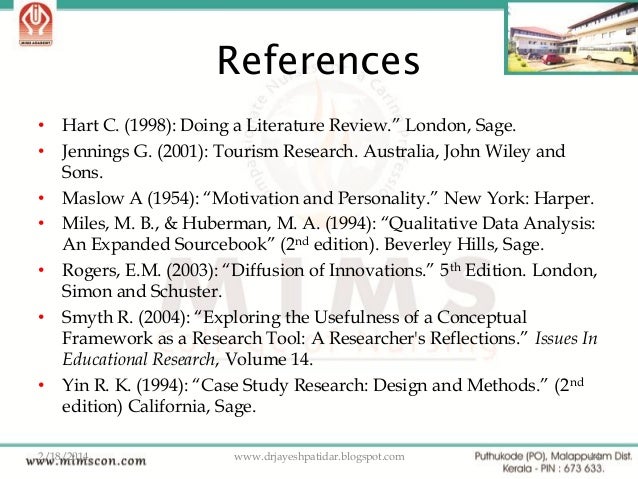Open the www.mimscon.com link
This screenshot has width=638, height=479.
click(86, 461)
